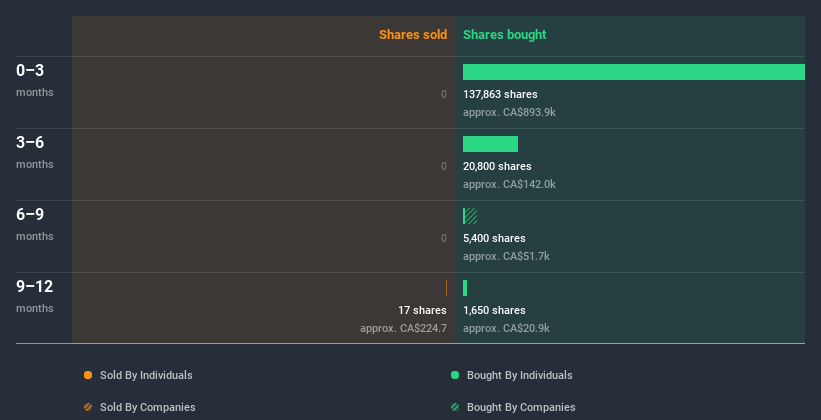
Task: Select the 3–6 months row label
Action: pos(35,152)
